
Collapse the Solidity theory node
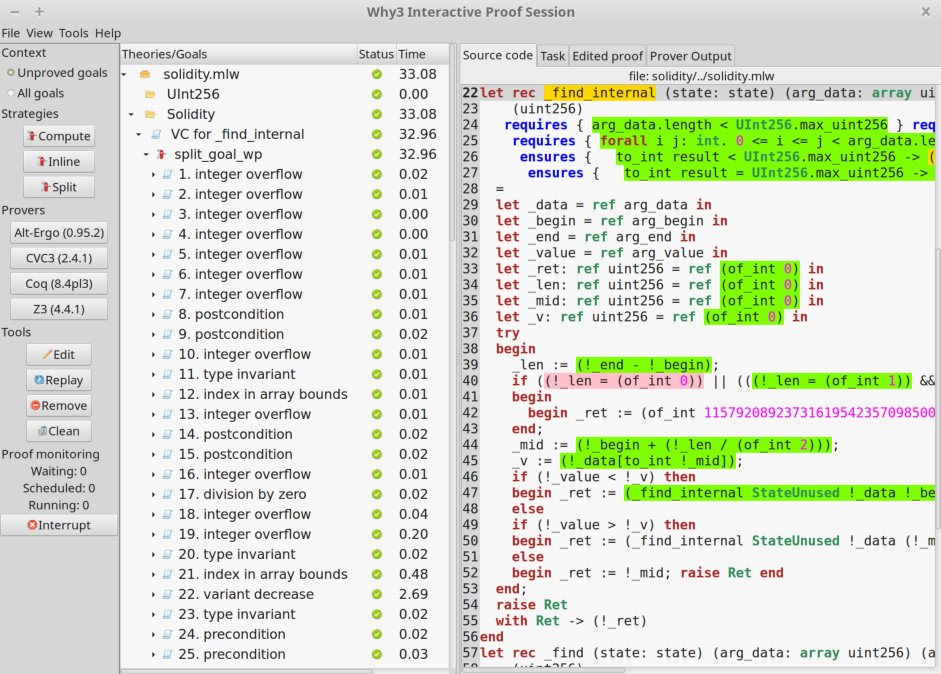pyautogui.click(x=131, y=114)
